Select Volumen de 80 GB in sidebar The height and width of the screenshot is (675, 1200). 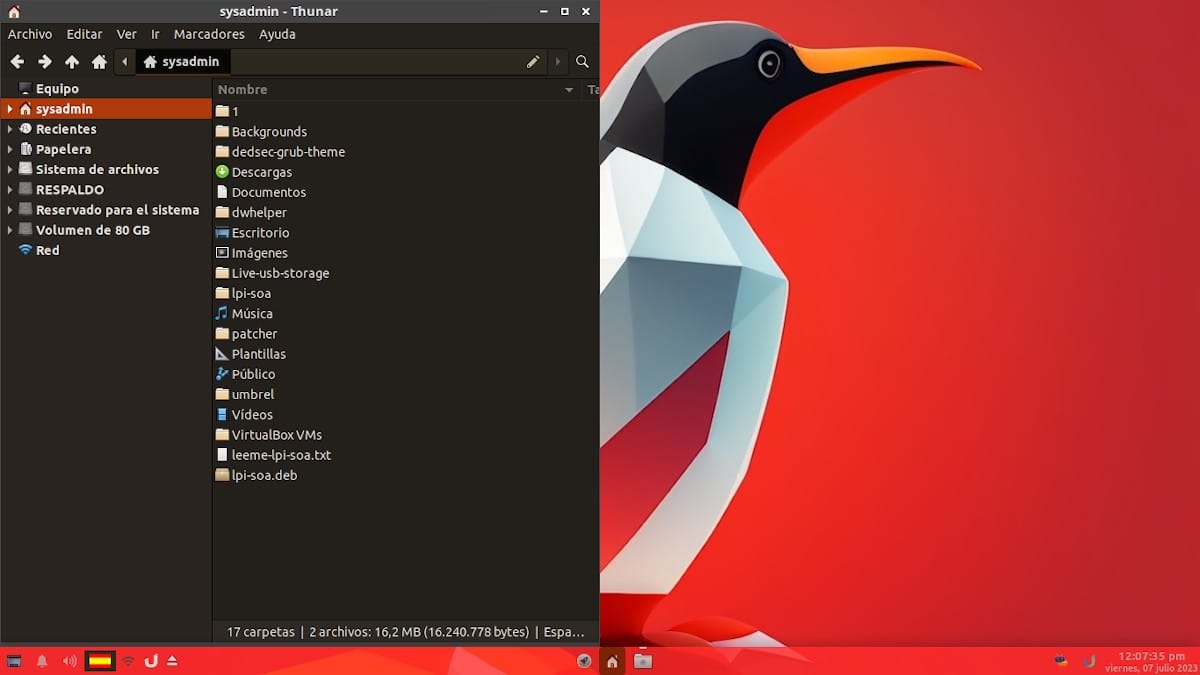(93, 230)
